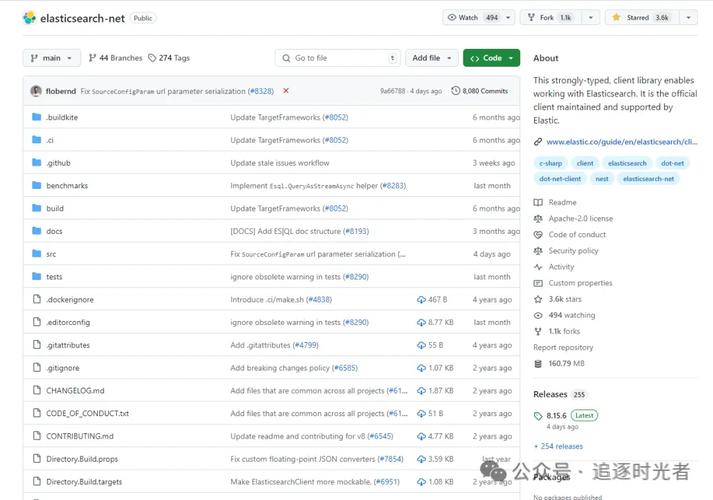The height and width of the screenshot is (500, 713).
Task: Click flobernd's avatar thumbnail
Action: (36, 91)
